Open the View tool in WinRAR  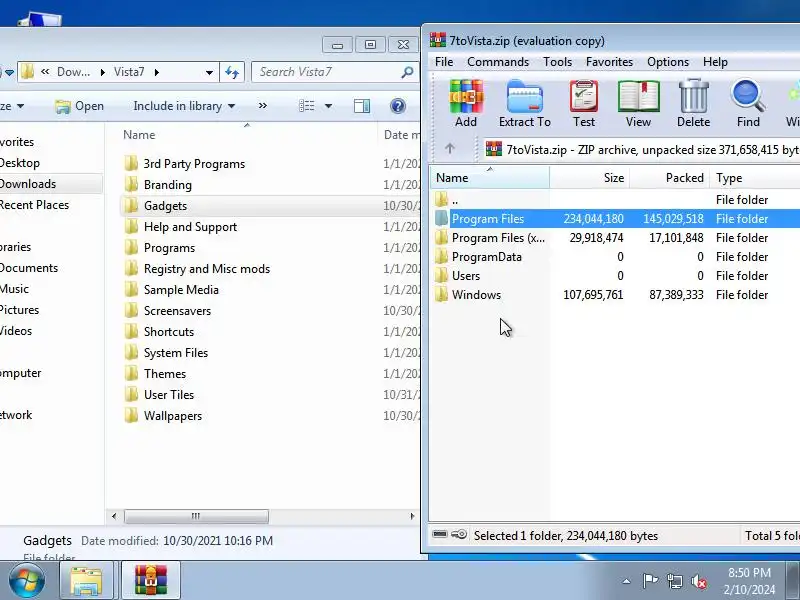[638, 96]
